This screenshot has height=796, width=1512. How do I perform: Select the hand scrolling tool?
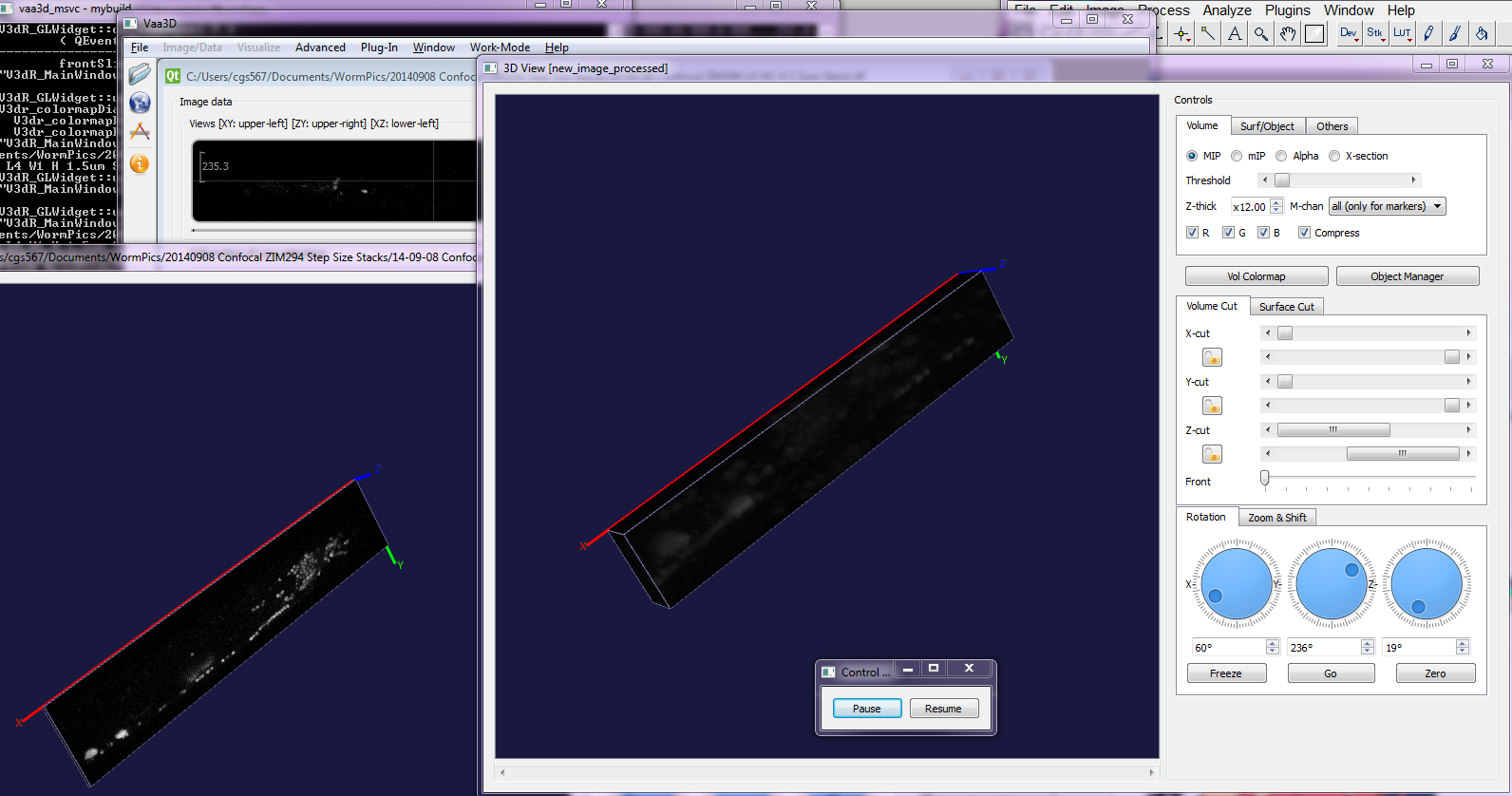1287,34
